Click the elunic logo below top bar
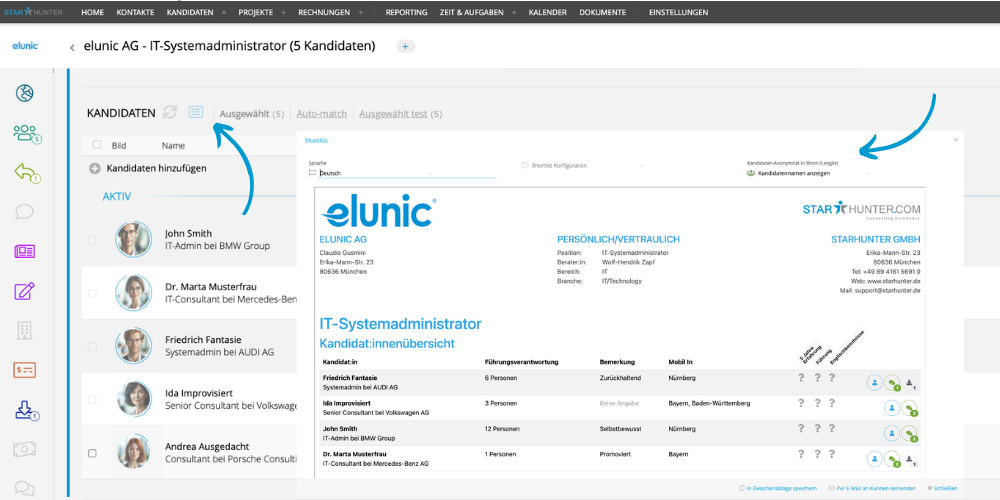Screen dimensions: 1000x500 (26, 46)
